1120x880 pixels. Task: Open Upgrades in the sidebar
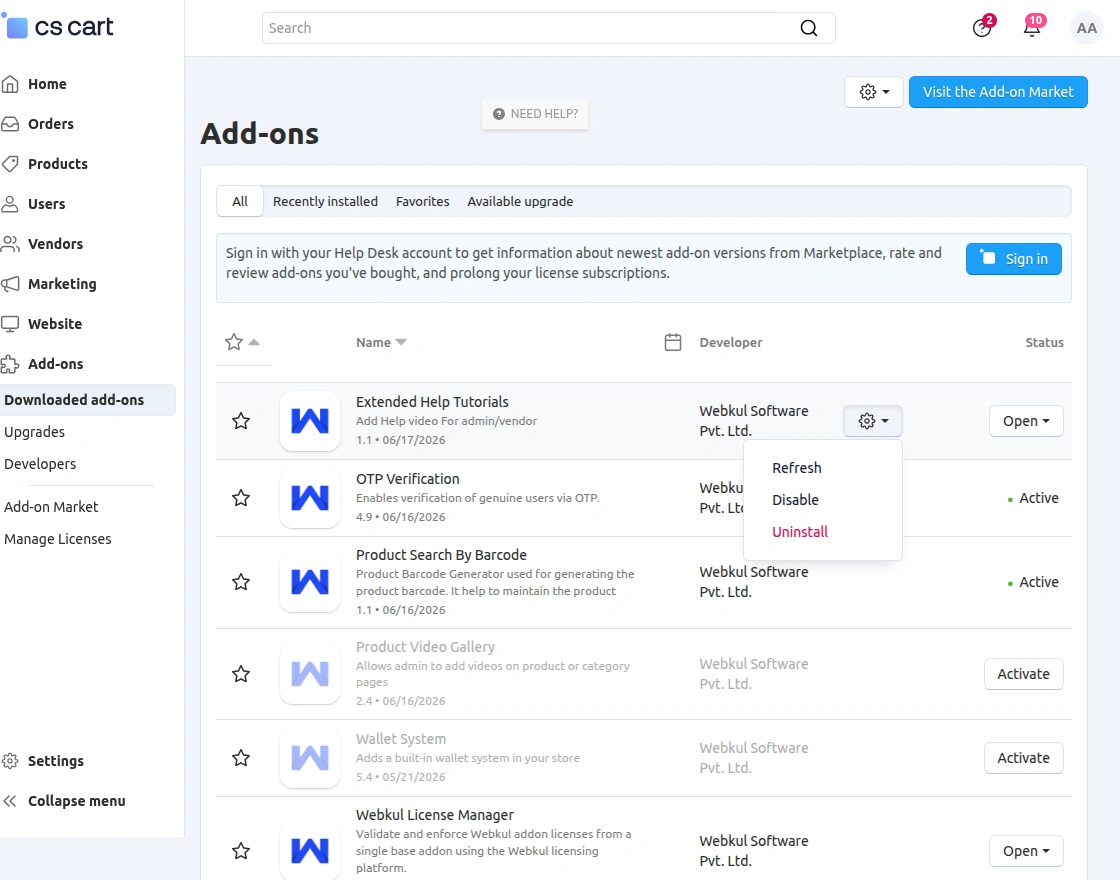tap(34, 432)
